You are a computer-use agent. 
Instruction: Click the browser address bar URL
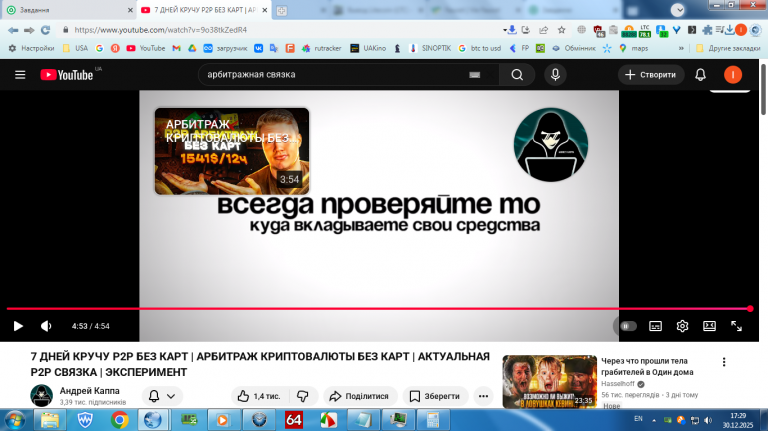click(161, 30)
